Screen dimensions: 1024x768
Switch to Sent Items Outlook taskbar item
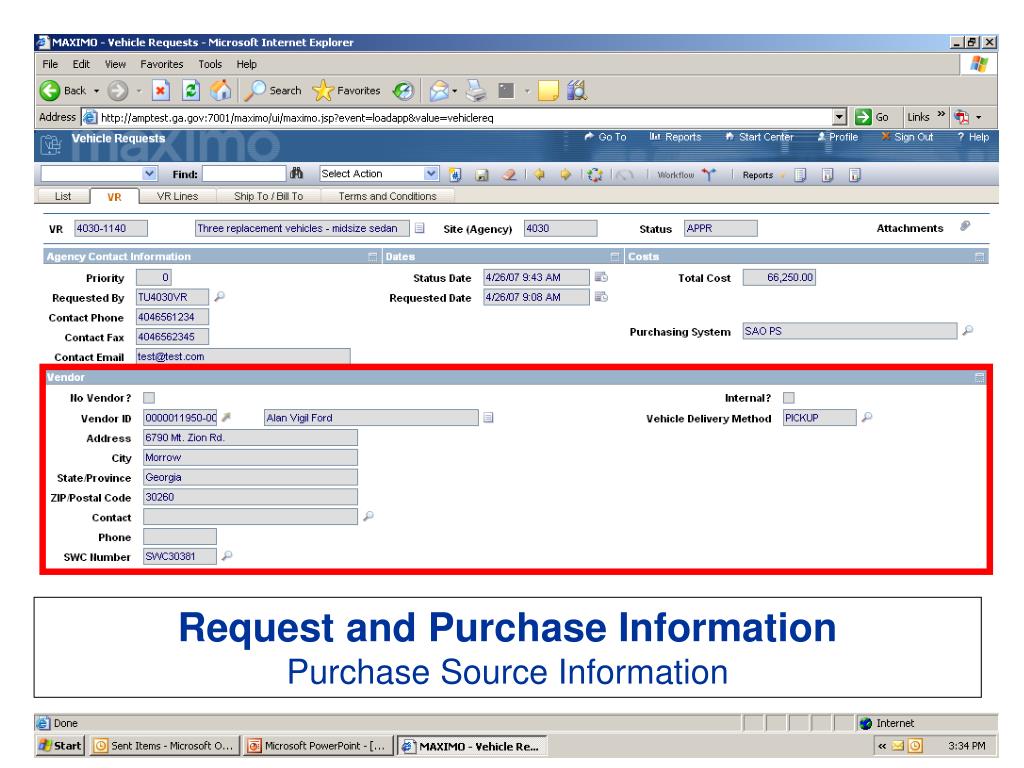pos(165,745)
